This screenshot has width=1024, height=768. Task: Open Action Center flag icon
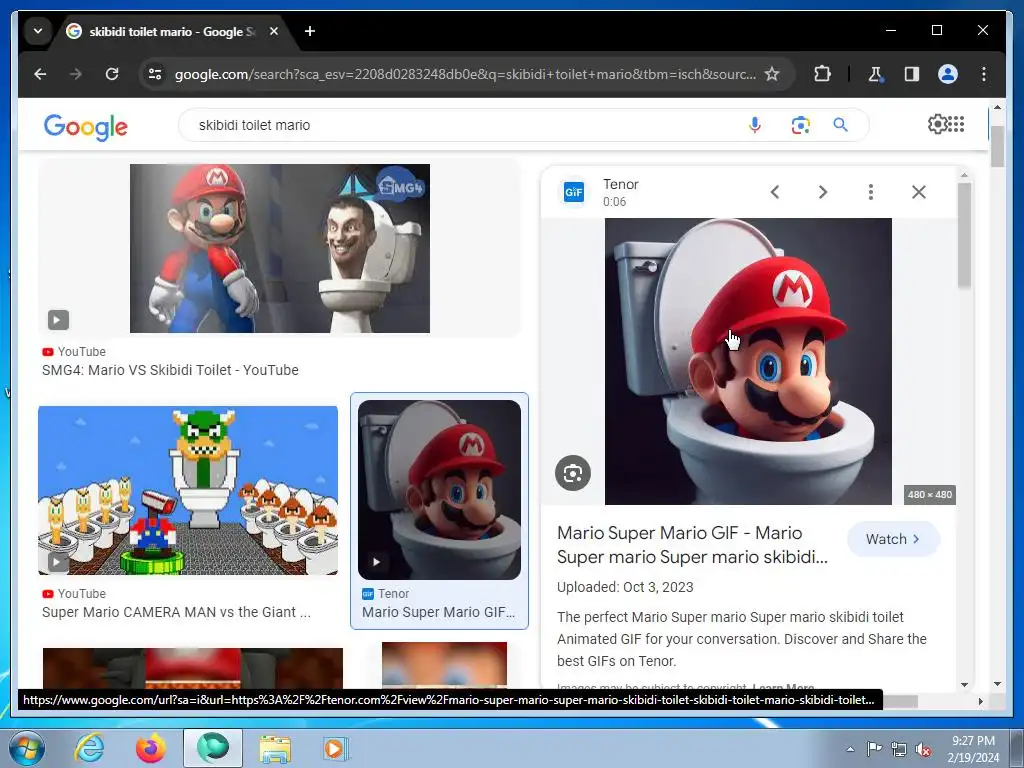874,749
